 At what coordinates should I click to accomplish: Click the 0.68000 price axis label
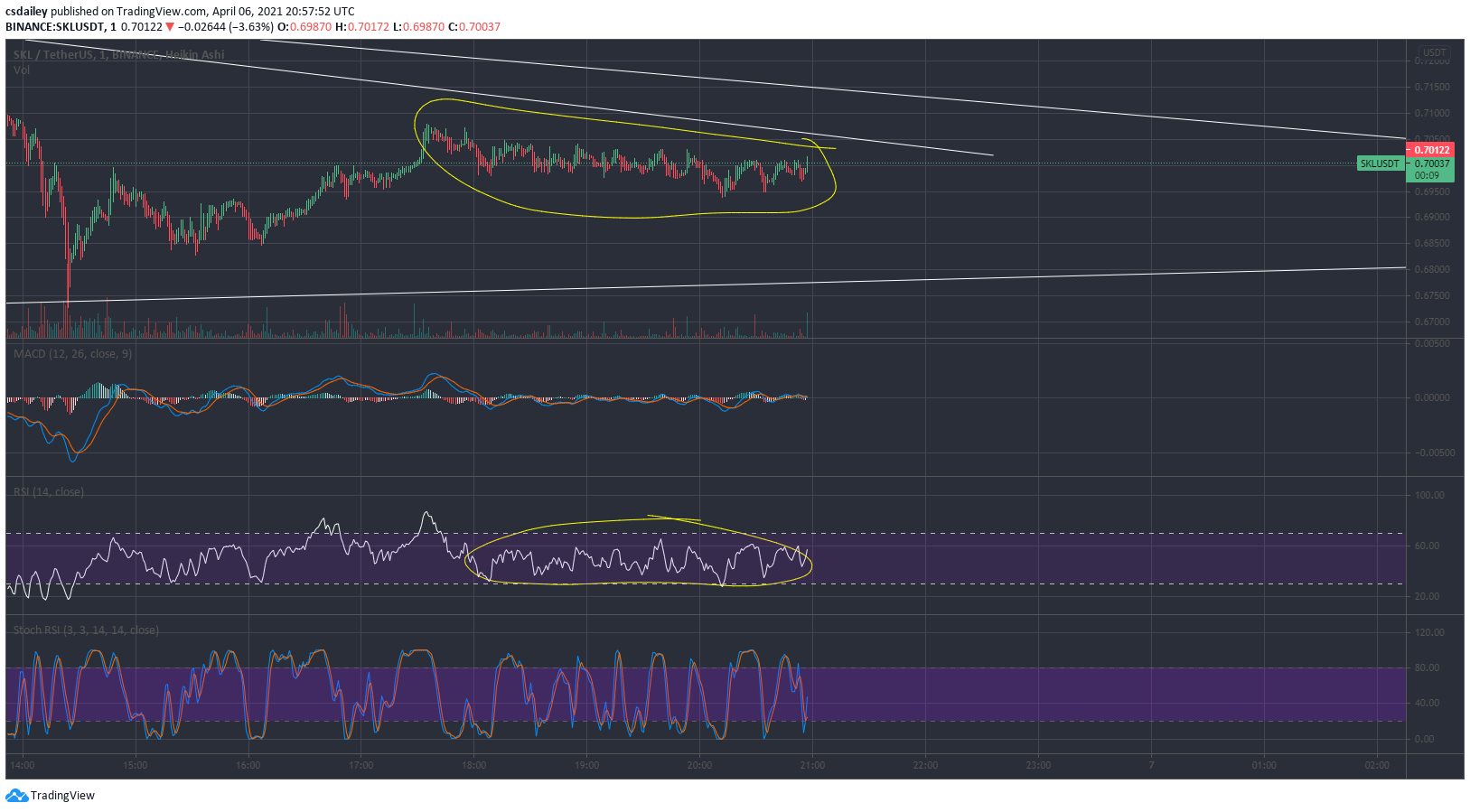point(1432,269)
